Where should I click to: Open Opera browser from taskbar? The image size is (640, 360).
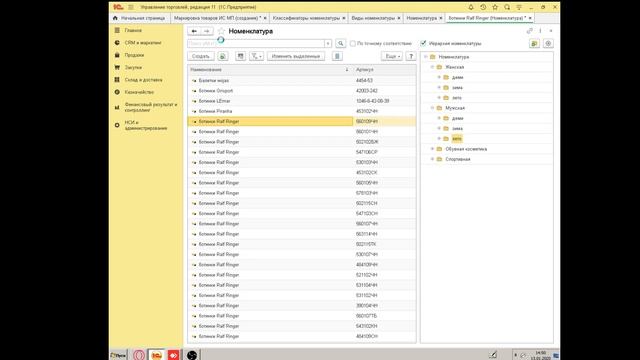[x=139, y=355]
